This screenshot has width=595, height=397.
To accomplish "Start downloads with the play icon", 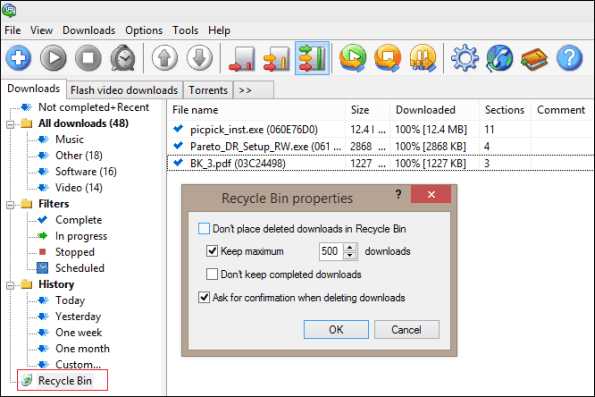I will 54,58.
